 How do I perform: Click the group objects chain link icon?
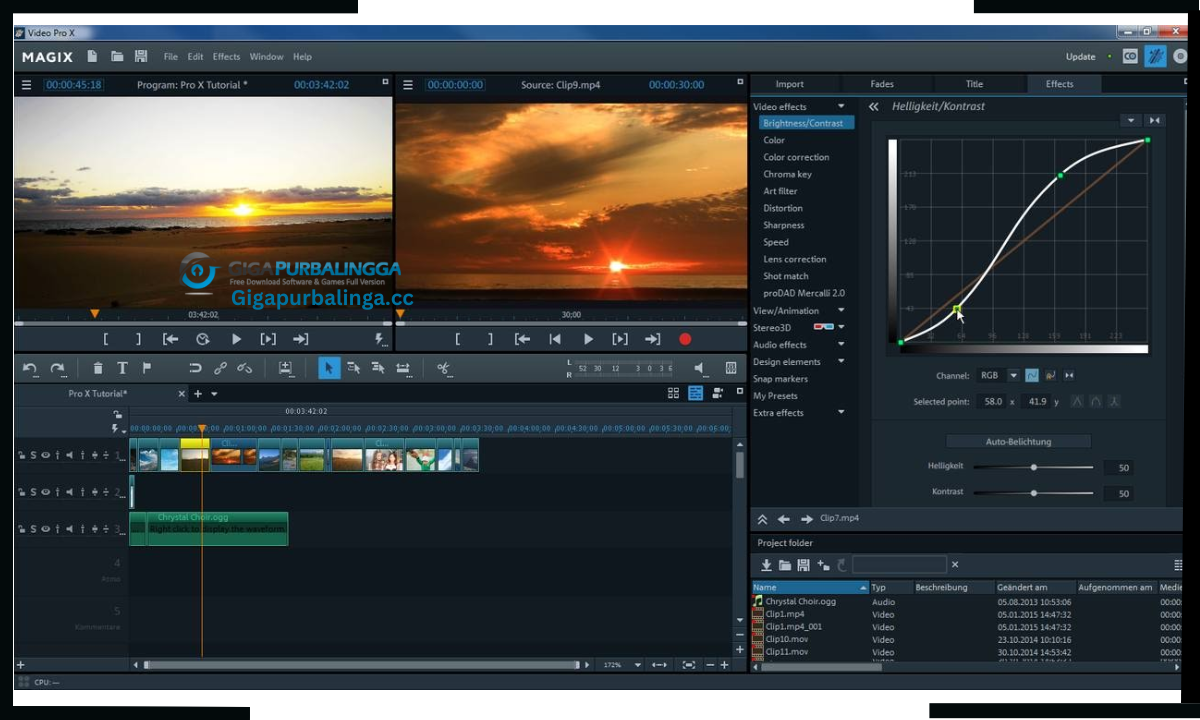[221, 368]
